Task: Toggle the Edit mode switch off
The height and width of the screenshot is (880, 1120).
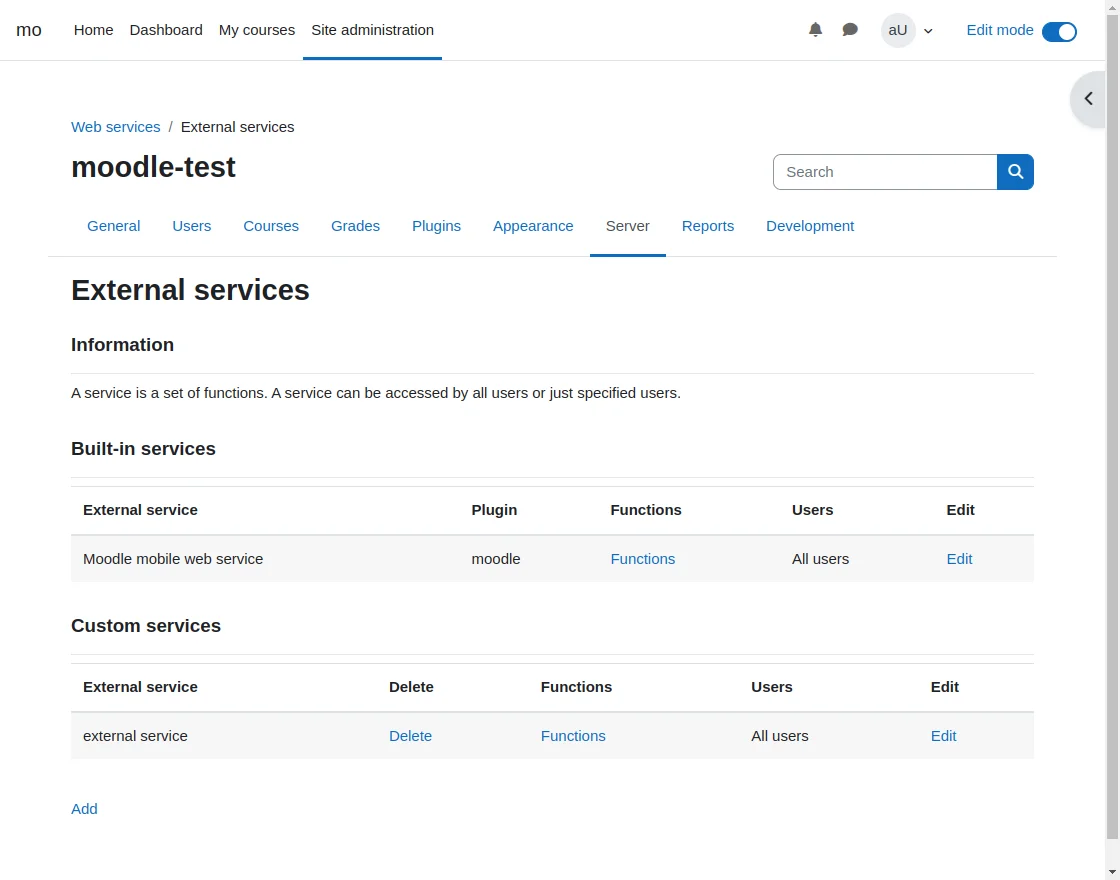Action: (x=1059, y=31)
